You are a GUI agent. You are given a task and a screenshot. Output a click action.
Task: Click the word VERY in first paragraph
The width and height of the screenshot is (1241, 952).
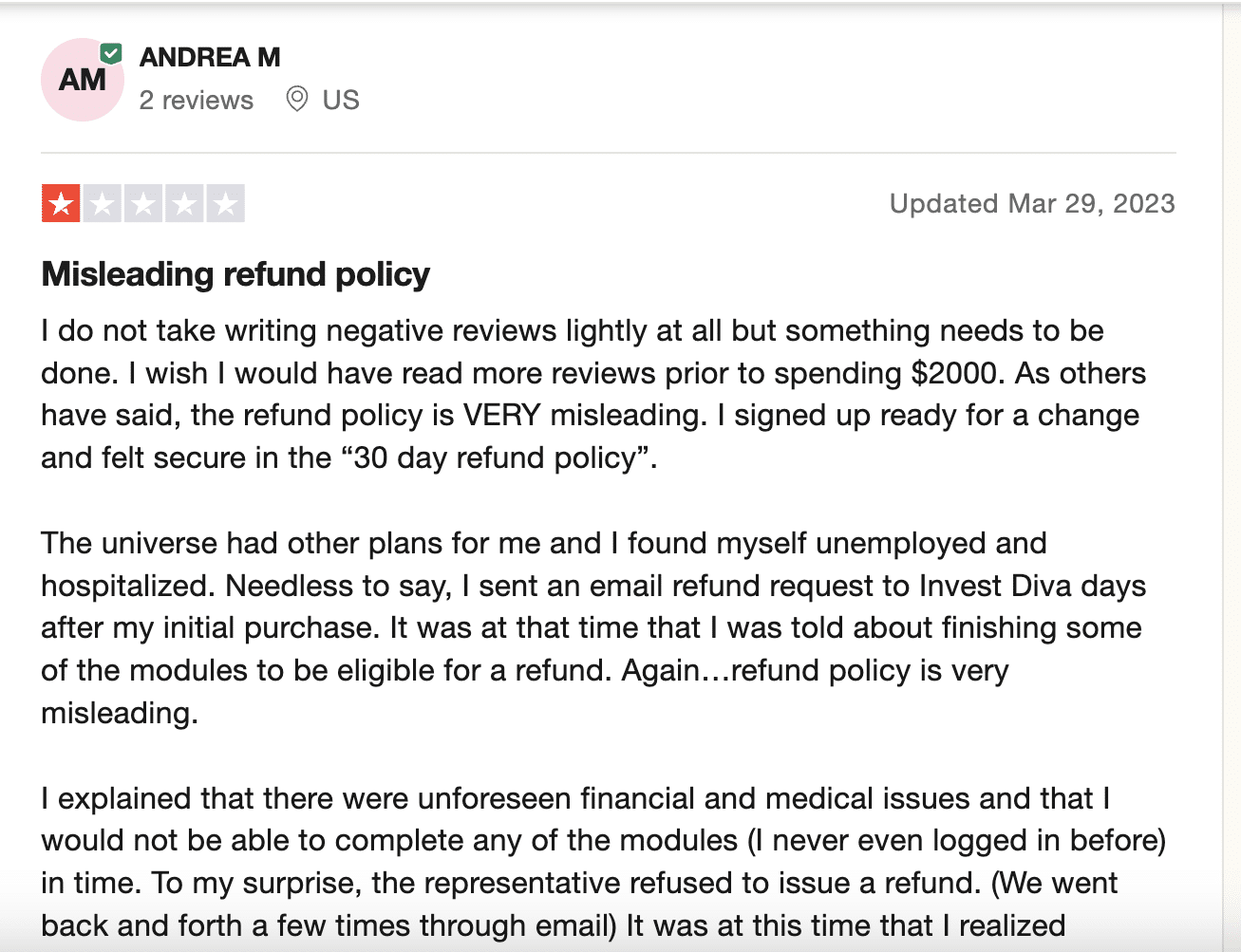502,415
